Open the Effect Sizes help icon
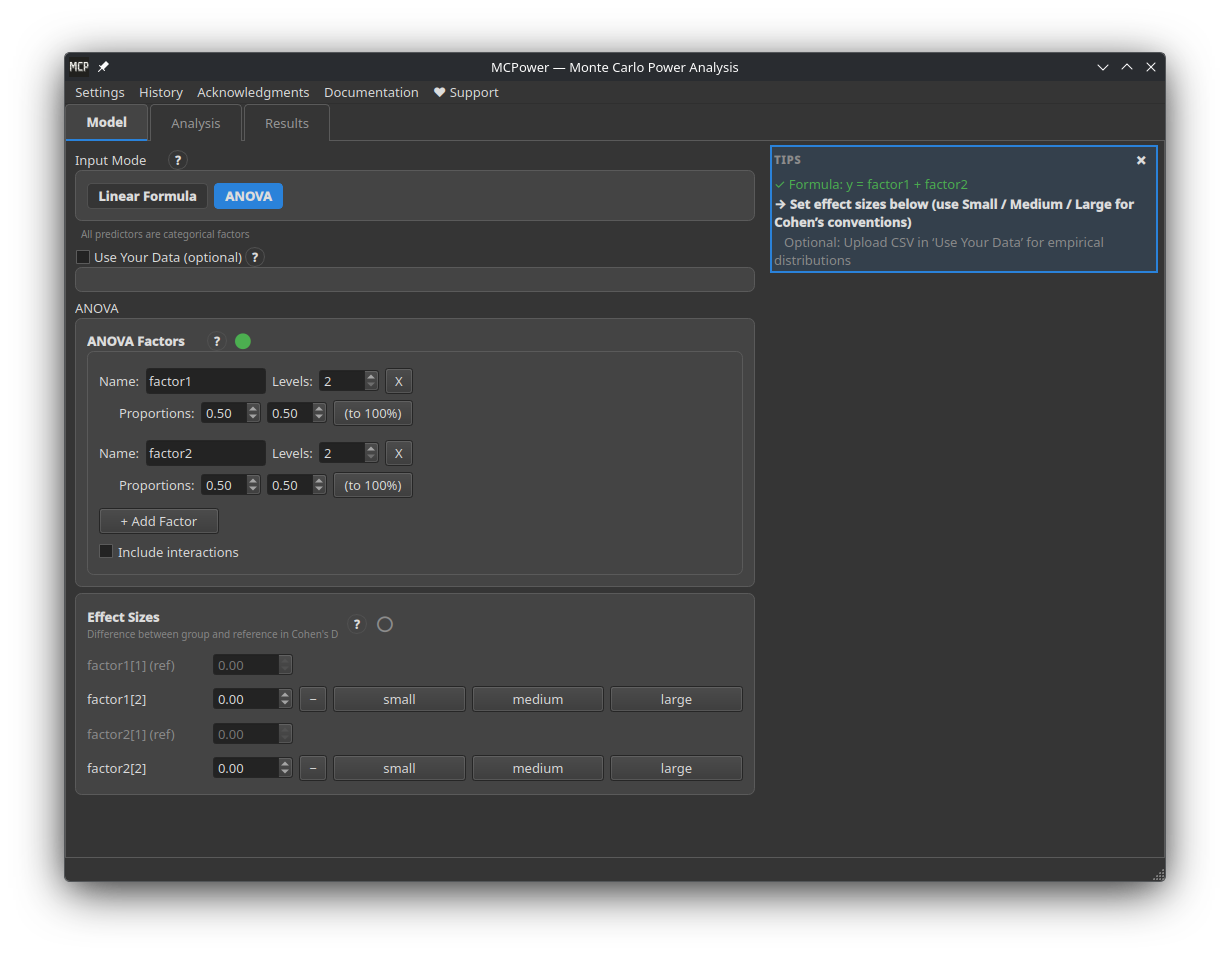Viewport: 1230px width, 958px height. pos(357,624)
